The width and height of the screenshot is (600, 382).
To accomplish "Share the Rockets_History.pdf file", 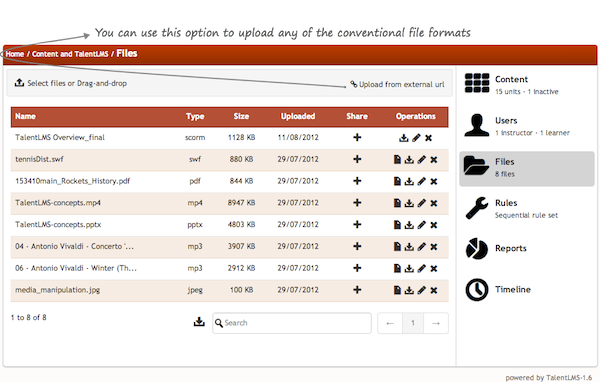I will pyautogui.click(x=357, y=181).
